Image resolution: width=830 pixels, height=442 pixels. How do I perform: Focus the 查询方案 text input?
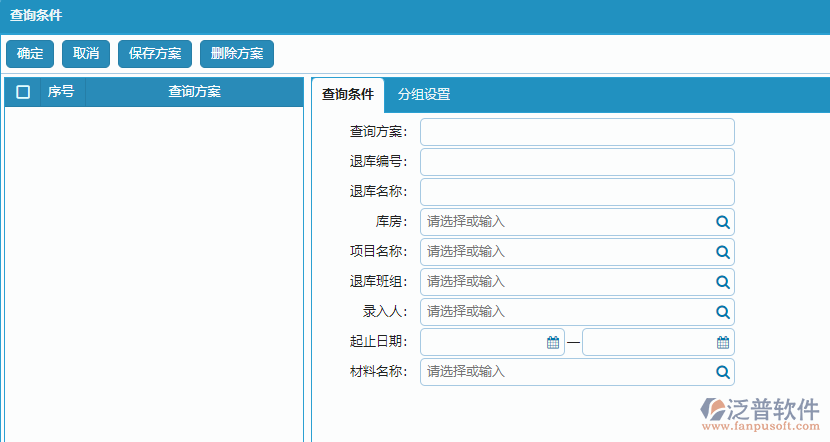(x=577, y=132)
